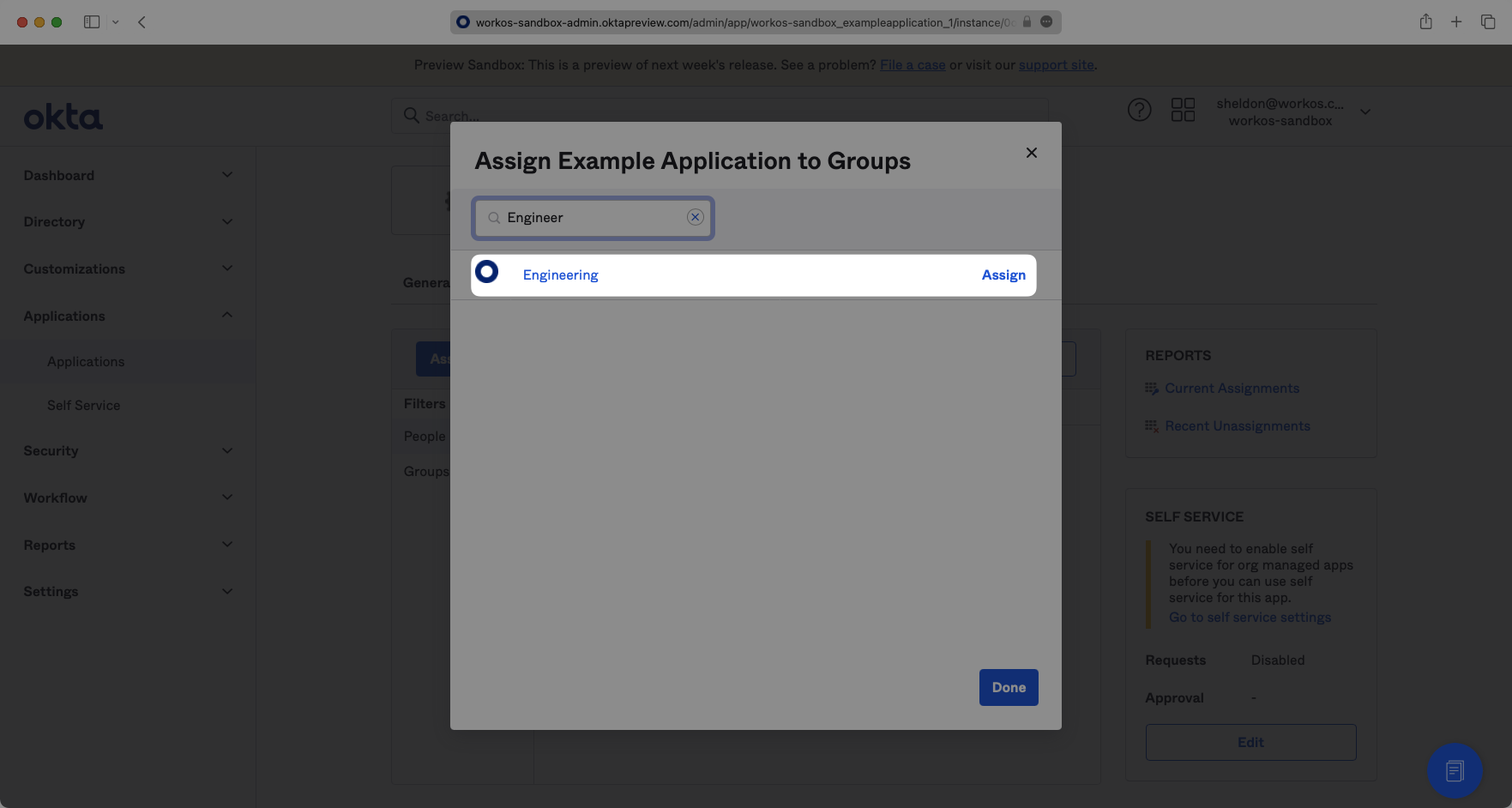Click the Okta logo

(x=63, y=118)
